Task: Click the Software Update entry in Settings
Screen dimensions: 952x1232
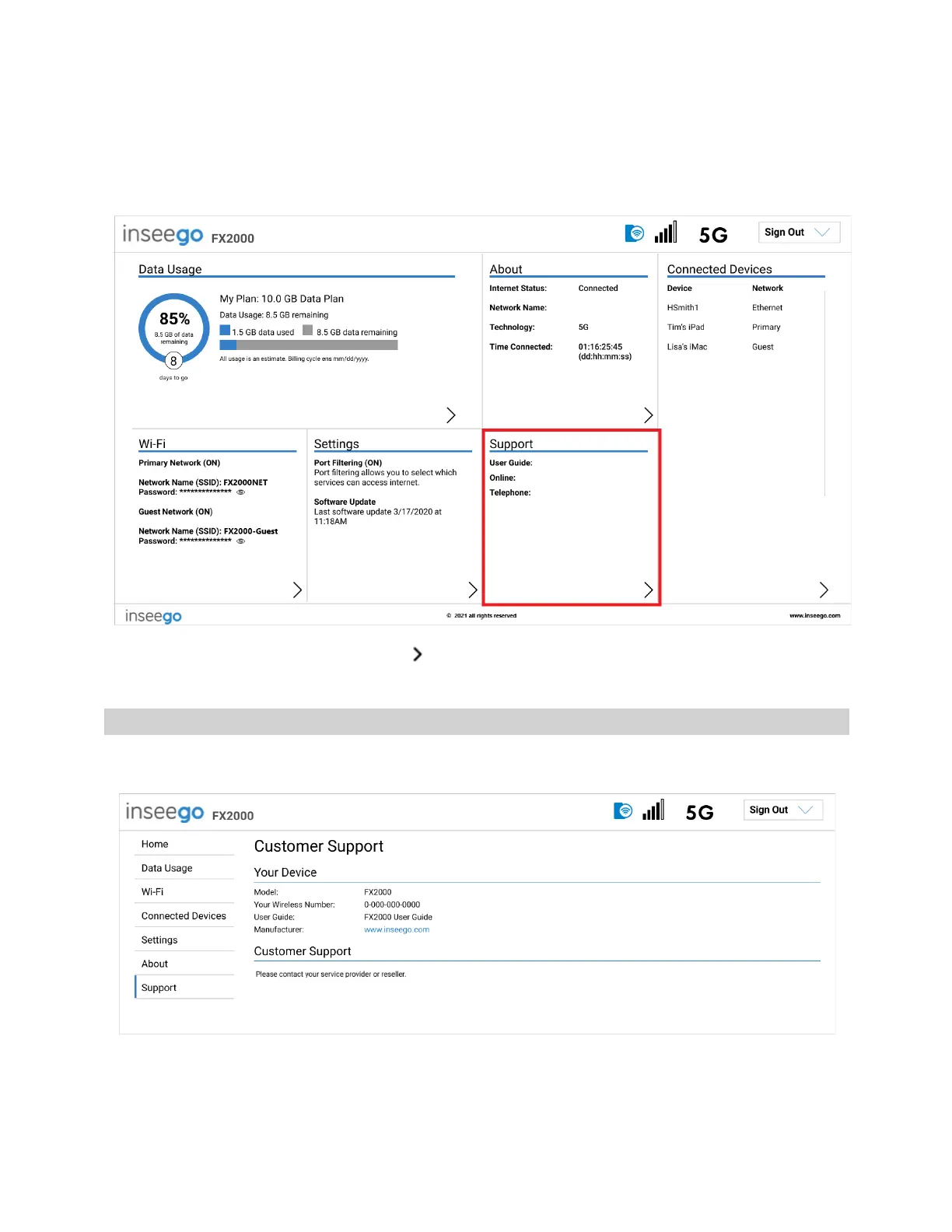Action: coord(345,502)
